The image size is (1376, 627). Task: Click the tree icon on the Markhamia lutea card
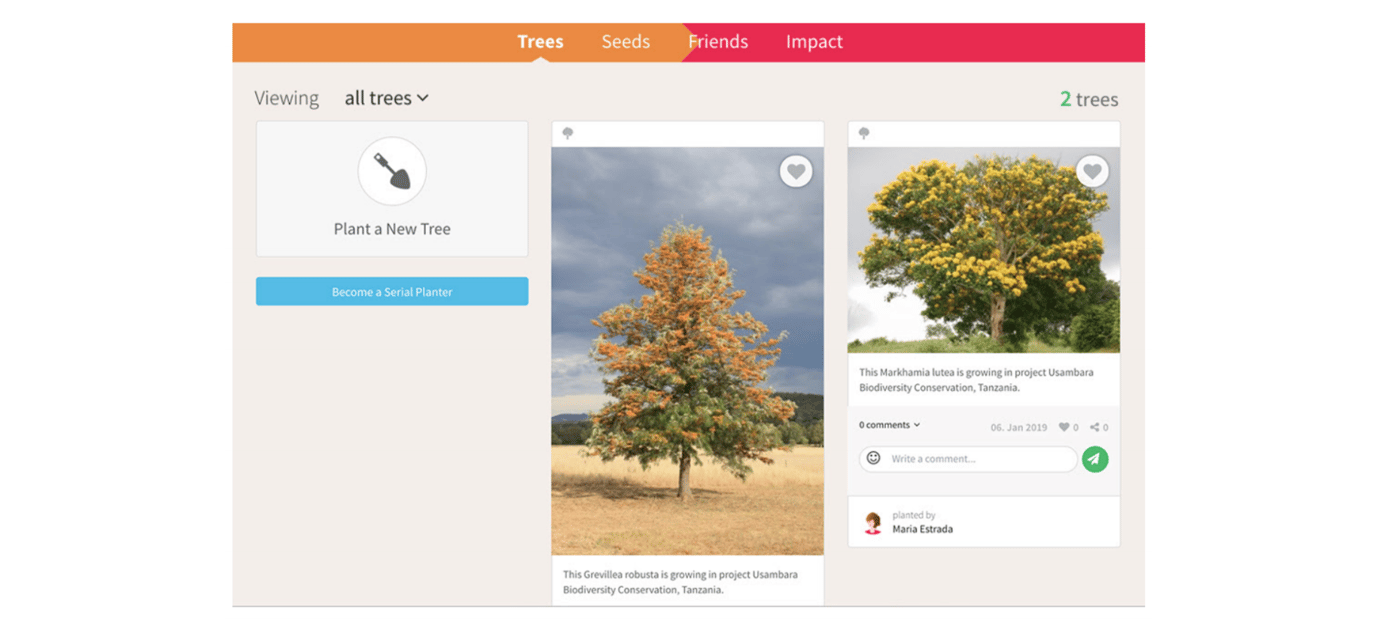[x=862, y=131]
